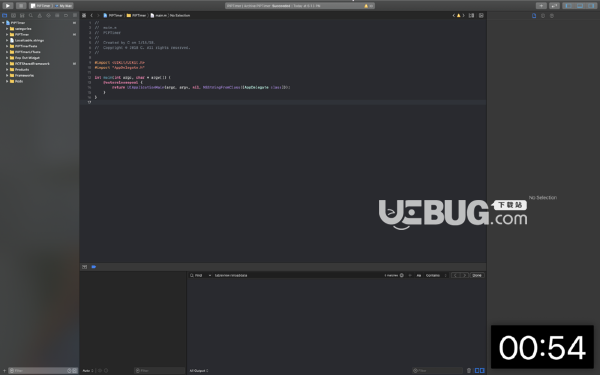Click the code review arrows button
This screenshot has width=600, height=375.
[554, 6]
